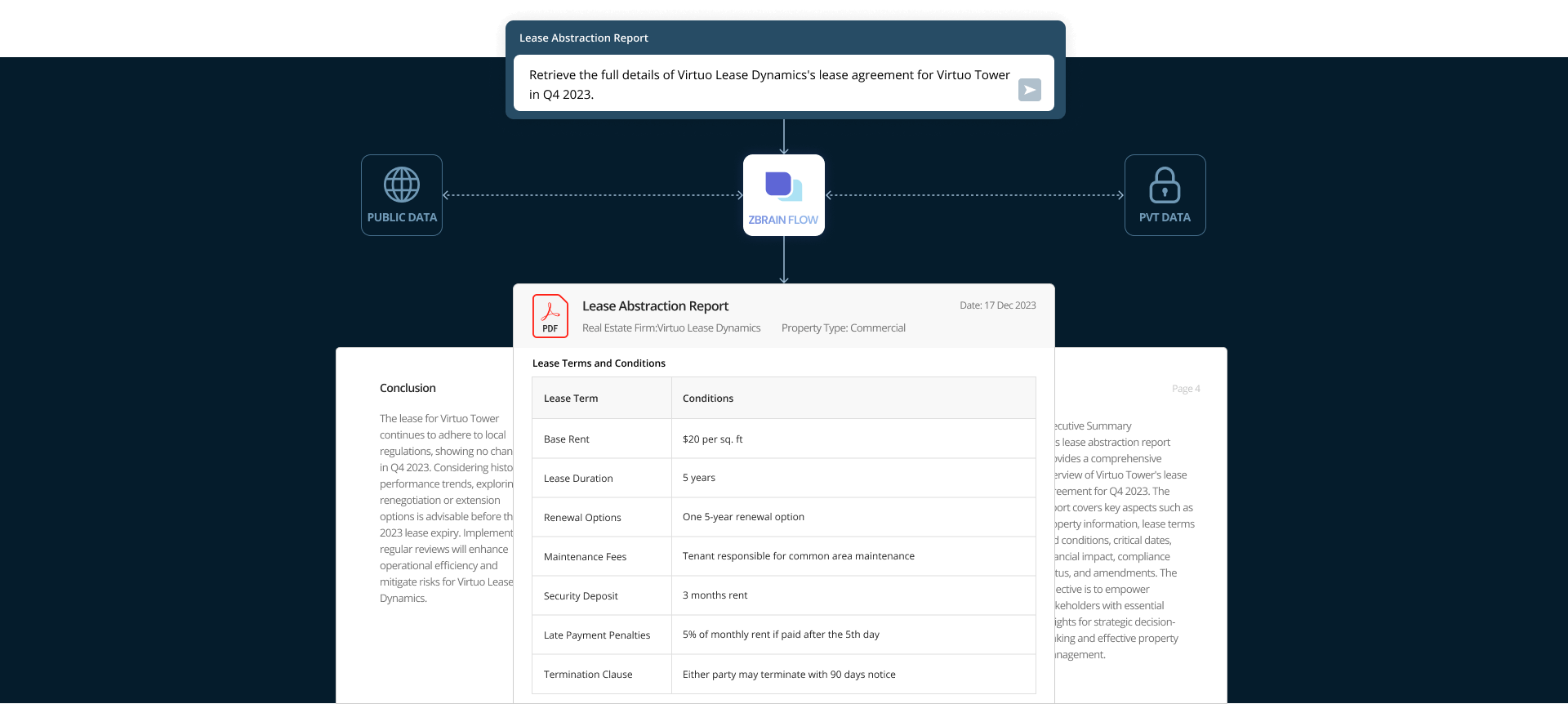Click the 'ZBRAIN FLOW' label
Viewport: 1568px width, 704px height.
click(x=783, y=220)
